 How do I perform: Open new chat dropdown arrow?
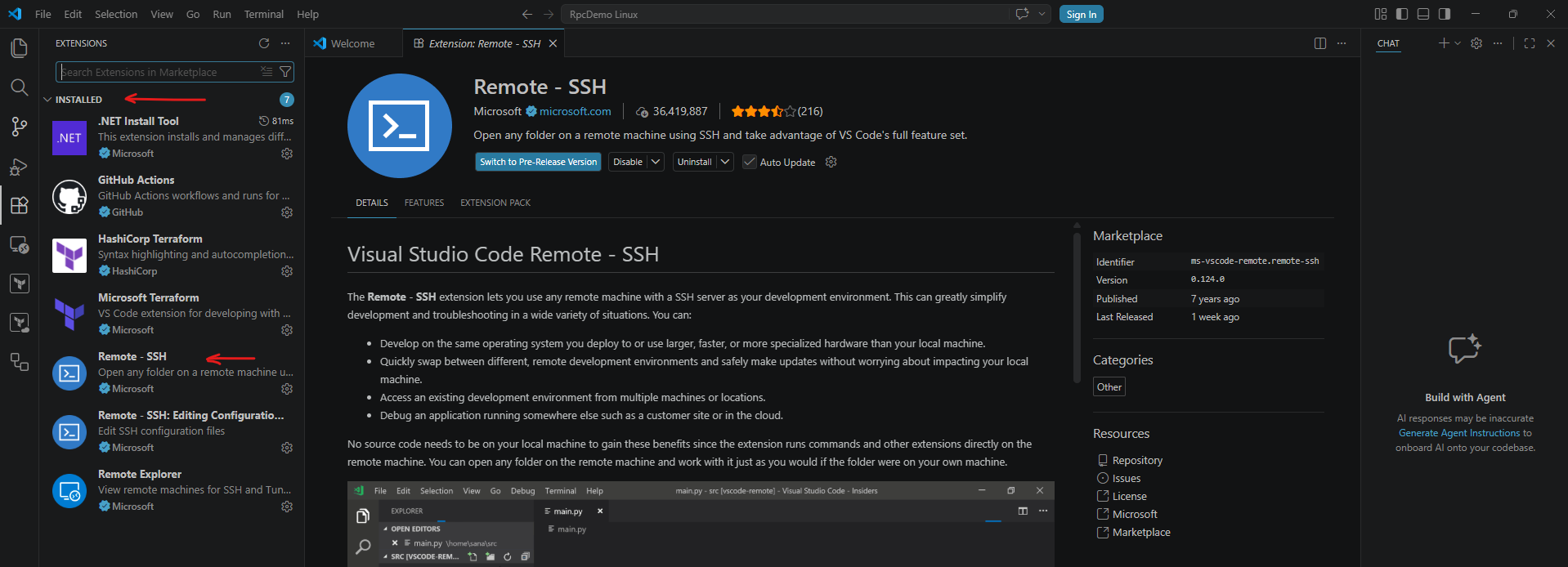(1458, 43)
